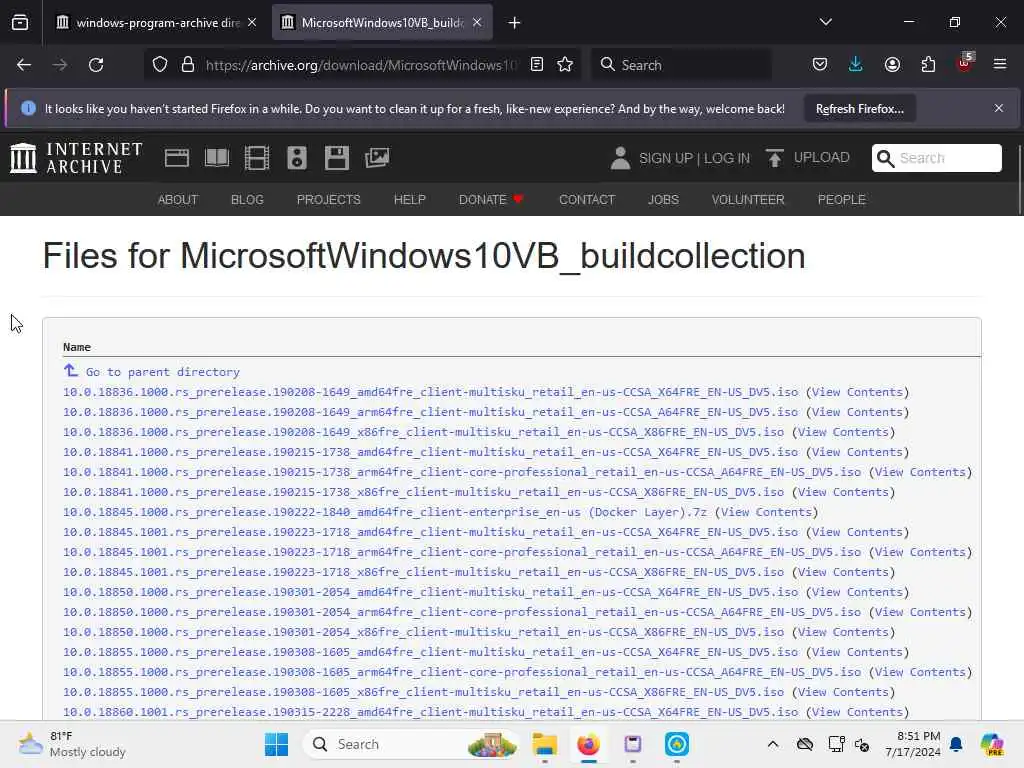Close the MicrosoftWindows10VB tab
1024x768 pixels.
[477, 22]
